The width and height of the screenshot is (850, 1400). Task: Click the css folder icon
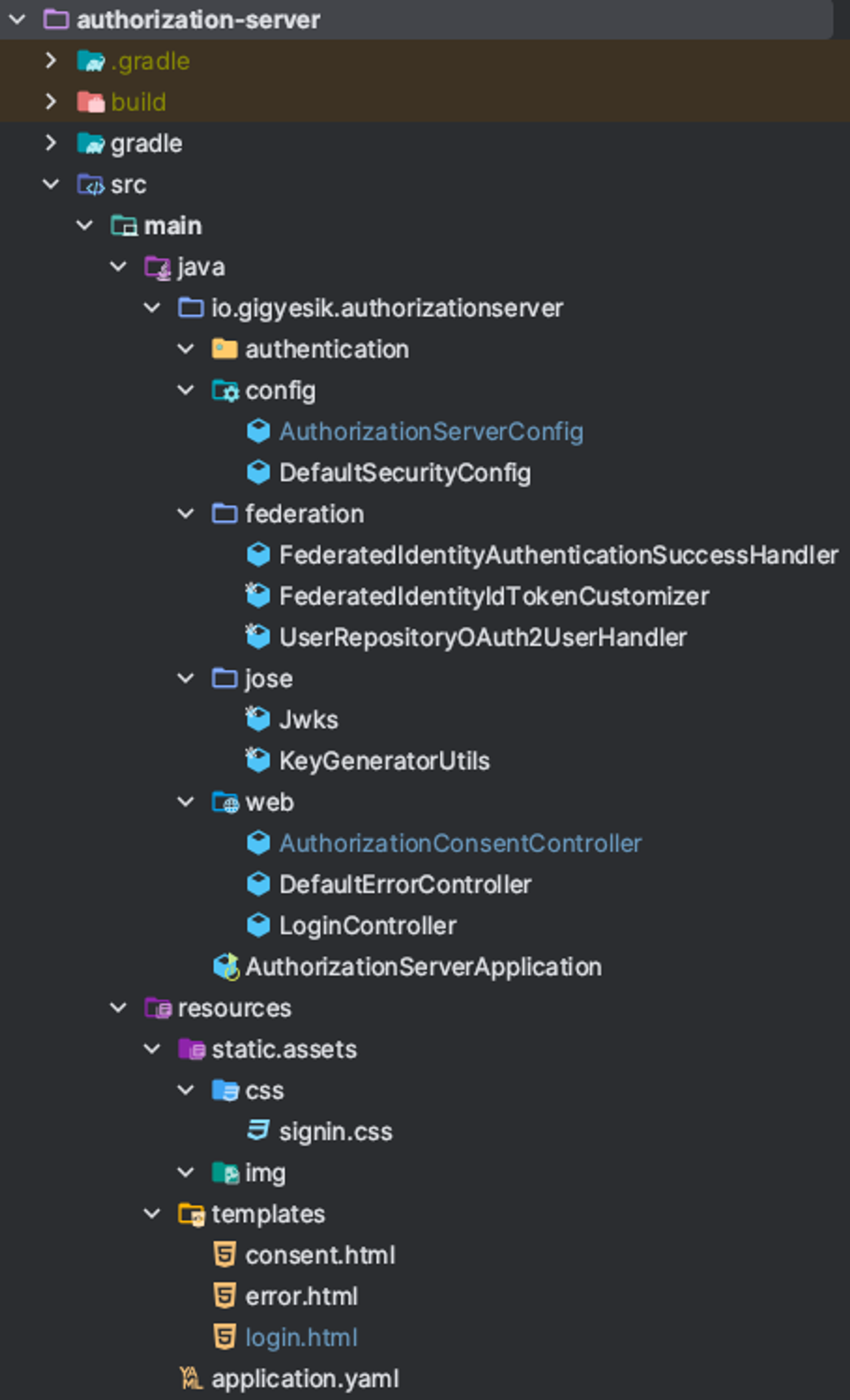pyautogui.click(x=225, y=1090)
